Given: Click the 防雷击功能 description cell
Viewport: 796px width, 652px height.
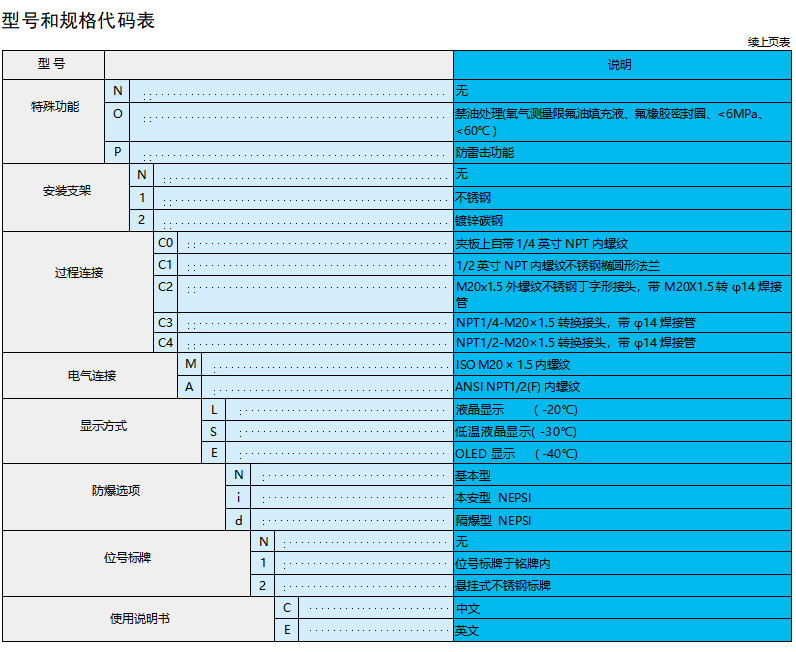Looking at the screenshot, I should [x=620, y=153].
